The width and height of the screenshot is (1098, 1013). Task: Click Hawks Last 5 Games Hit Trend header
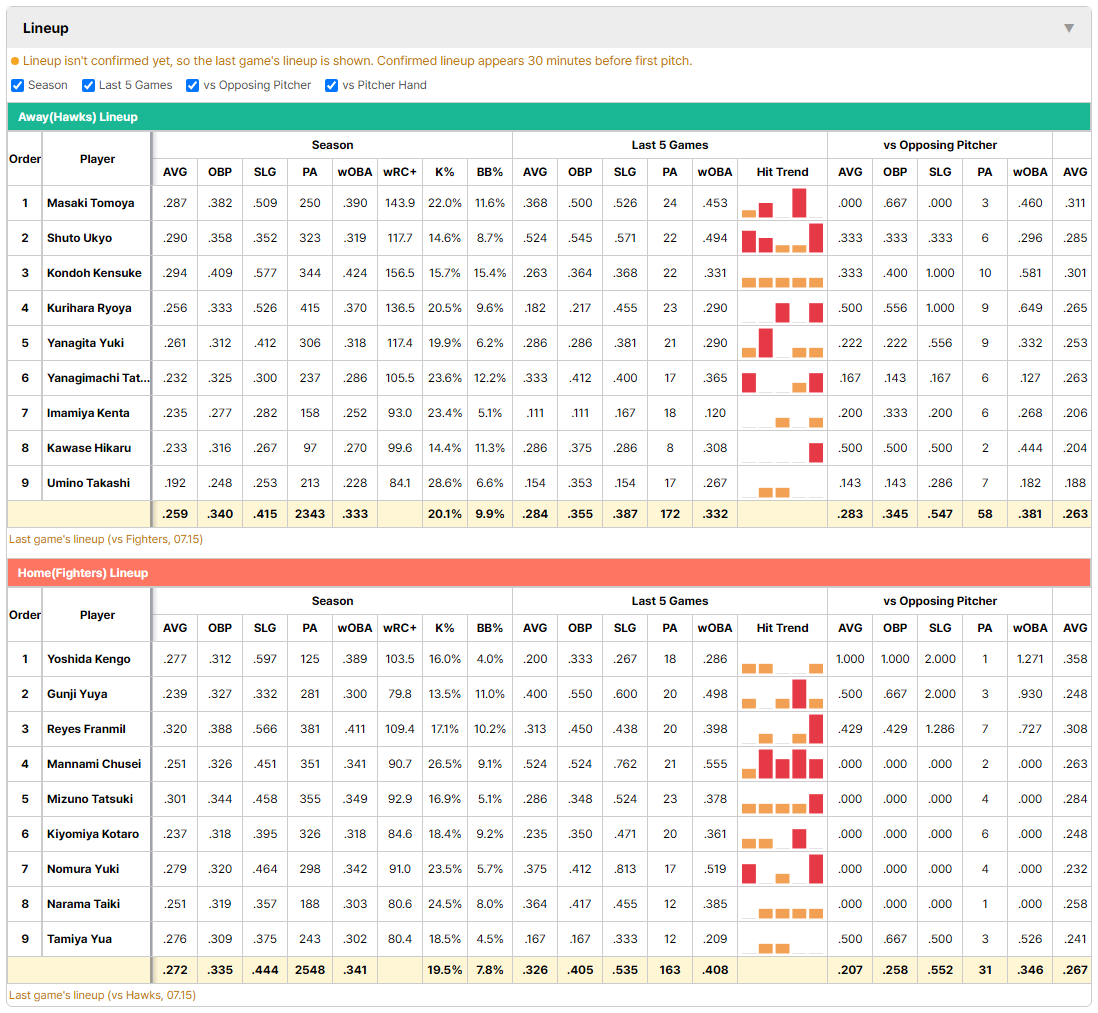click(782, 172)
